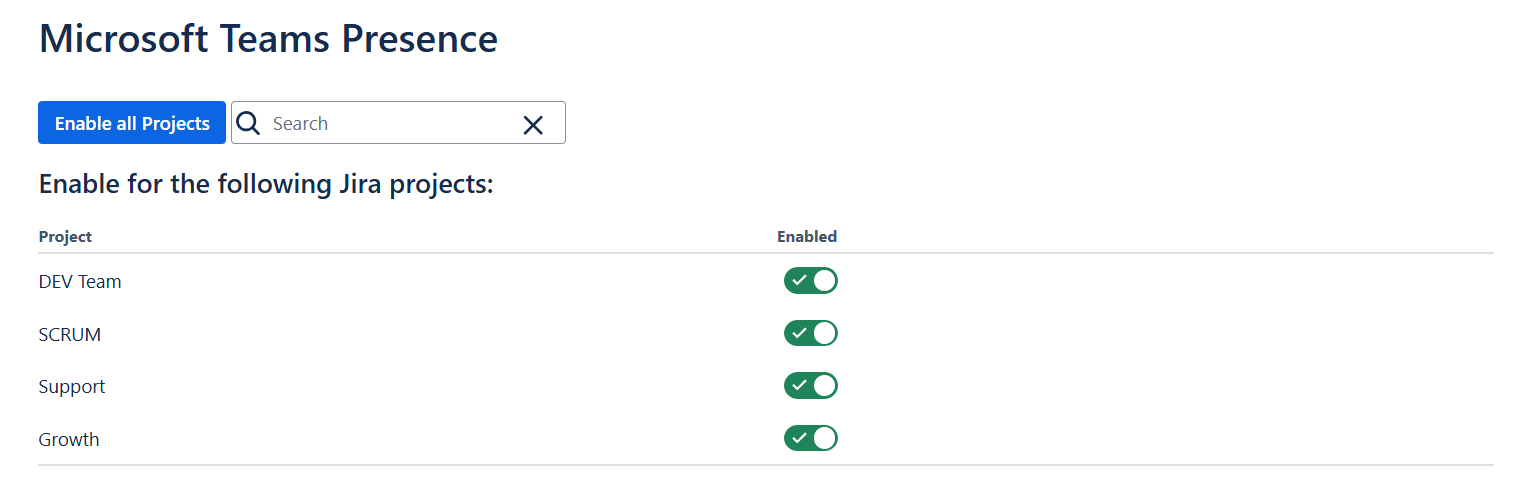
Task: Select the DEV Team project name
Action: click(x=80, y=282)
